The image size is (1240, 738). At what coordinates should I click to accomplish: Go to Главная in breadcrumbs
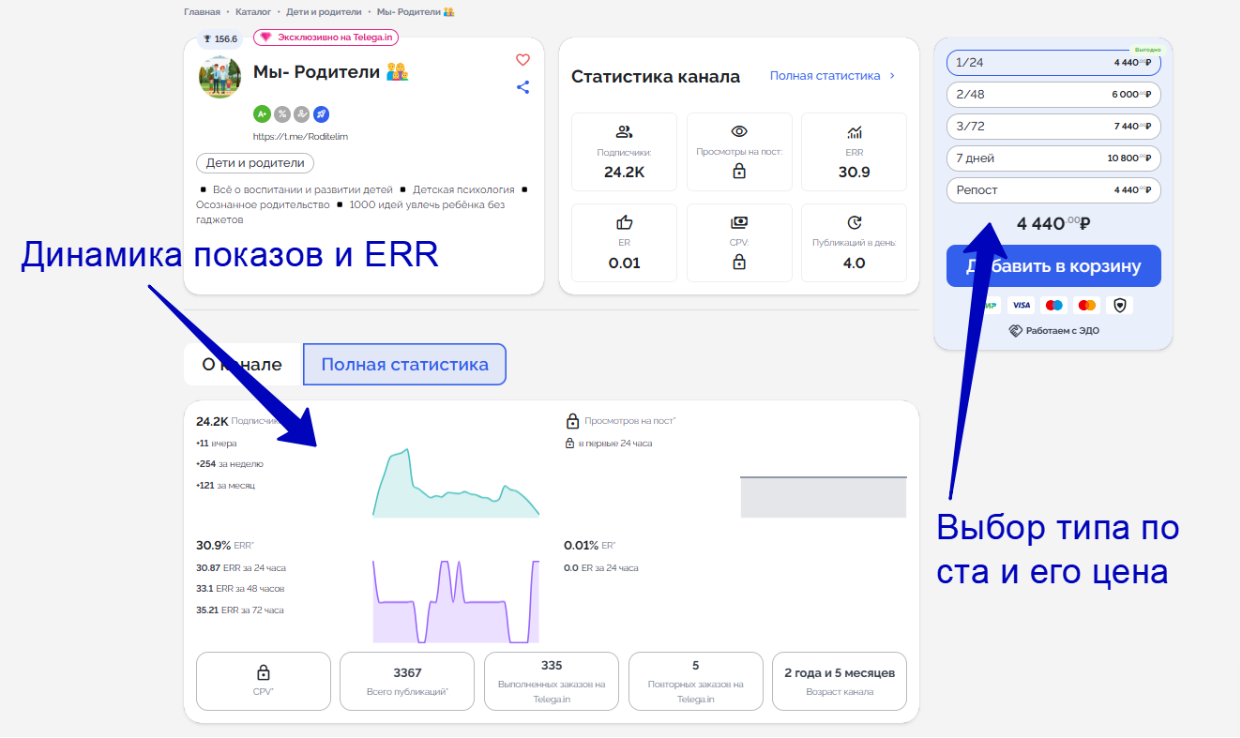pyautogui.click(x=202, y=12)
